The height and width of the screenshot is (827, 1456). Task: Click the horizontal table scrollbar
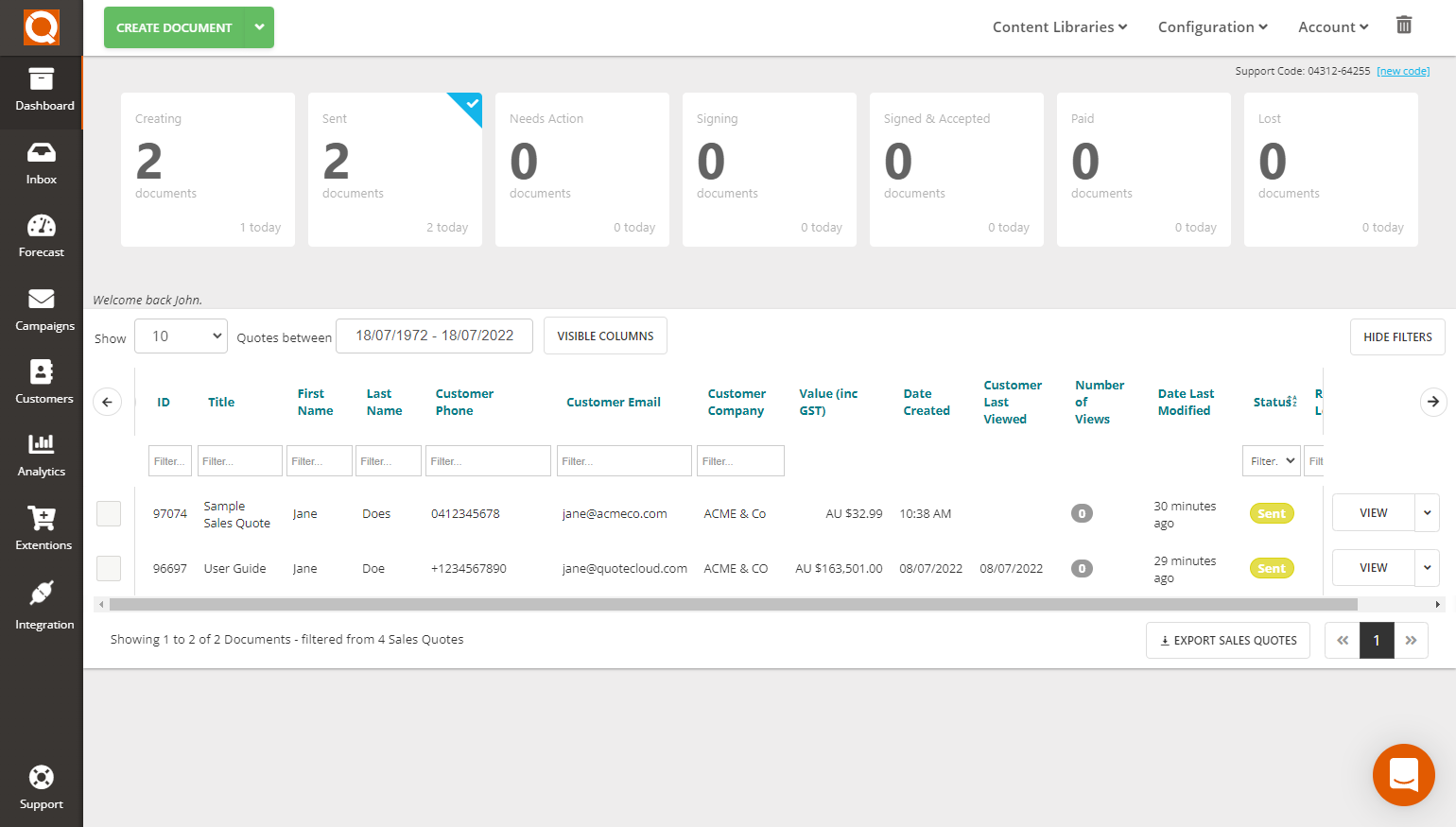pos(733,604)
